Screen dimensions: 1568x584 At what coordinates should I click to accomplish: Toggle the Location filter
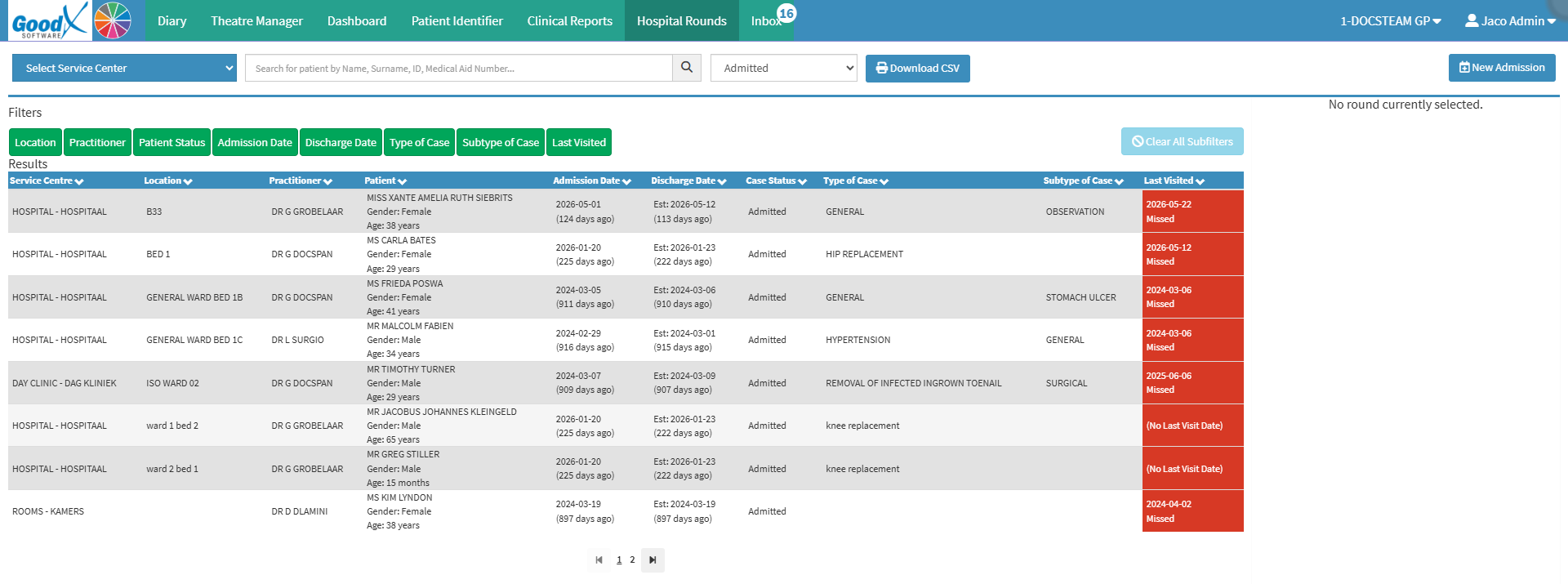(x=35, y=142)
